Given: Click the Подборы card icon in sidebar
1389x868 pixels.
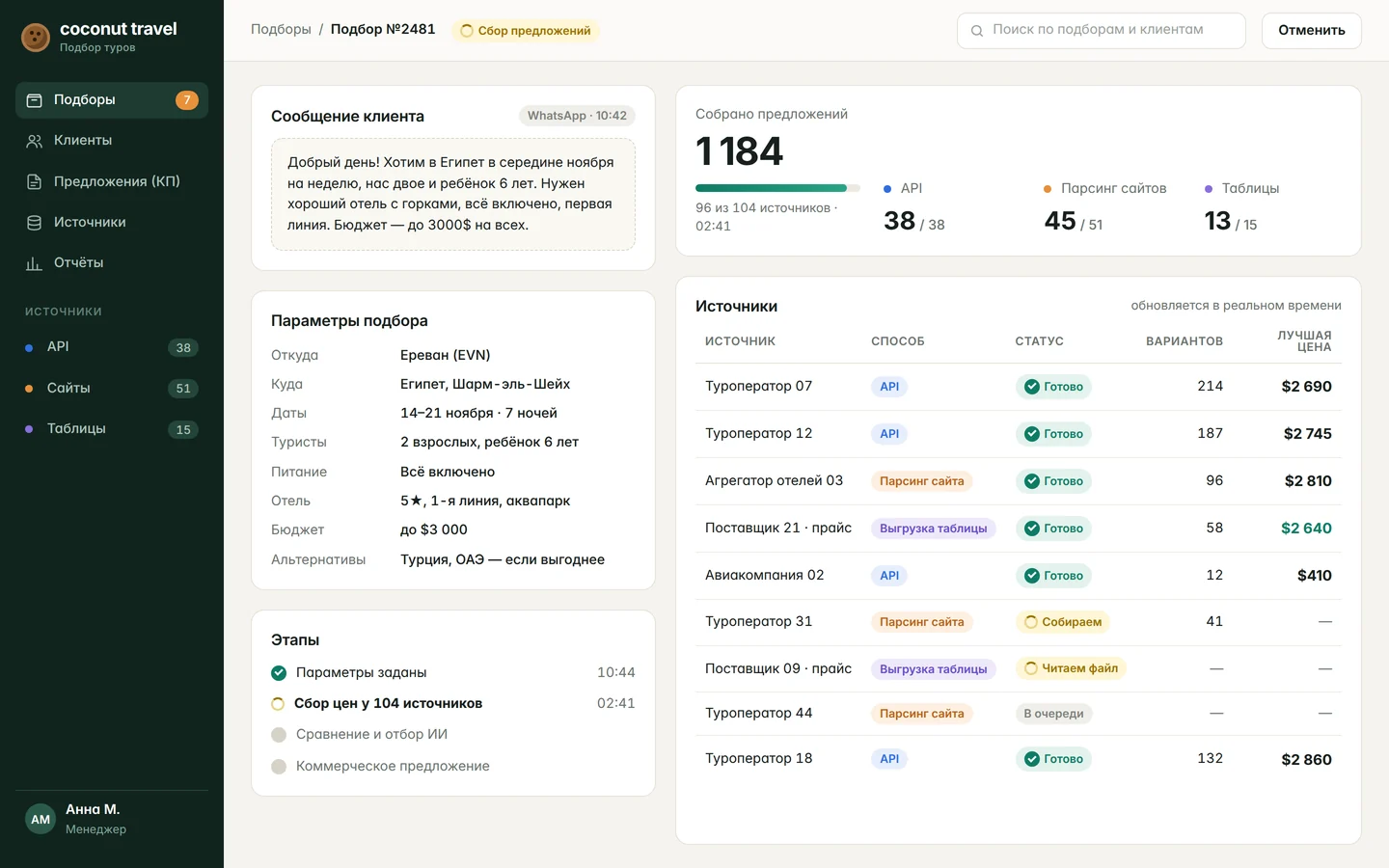Looking at the screenshot, I should tap(34, 100).
